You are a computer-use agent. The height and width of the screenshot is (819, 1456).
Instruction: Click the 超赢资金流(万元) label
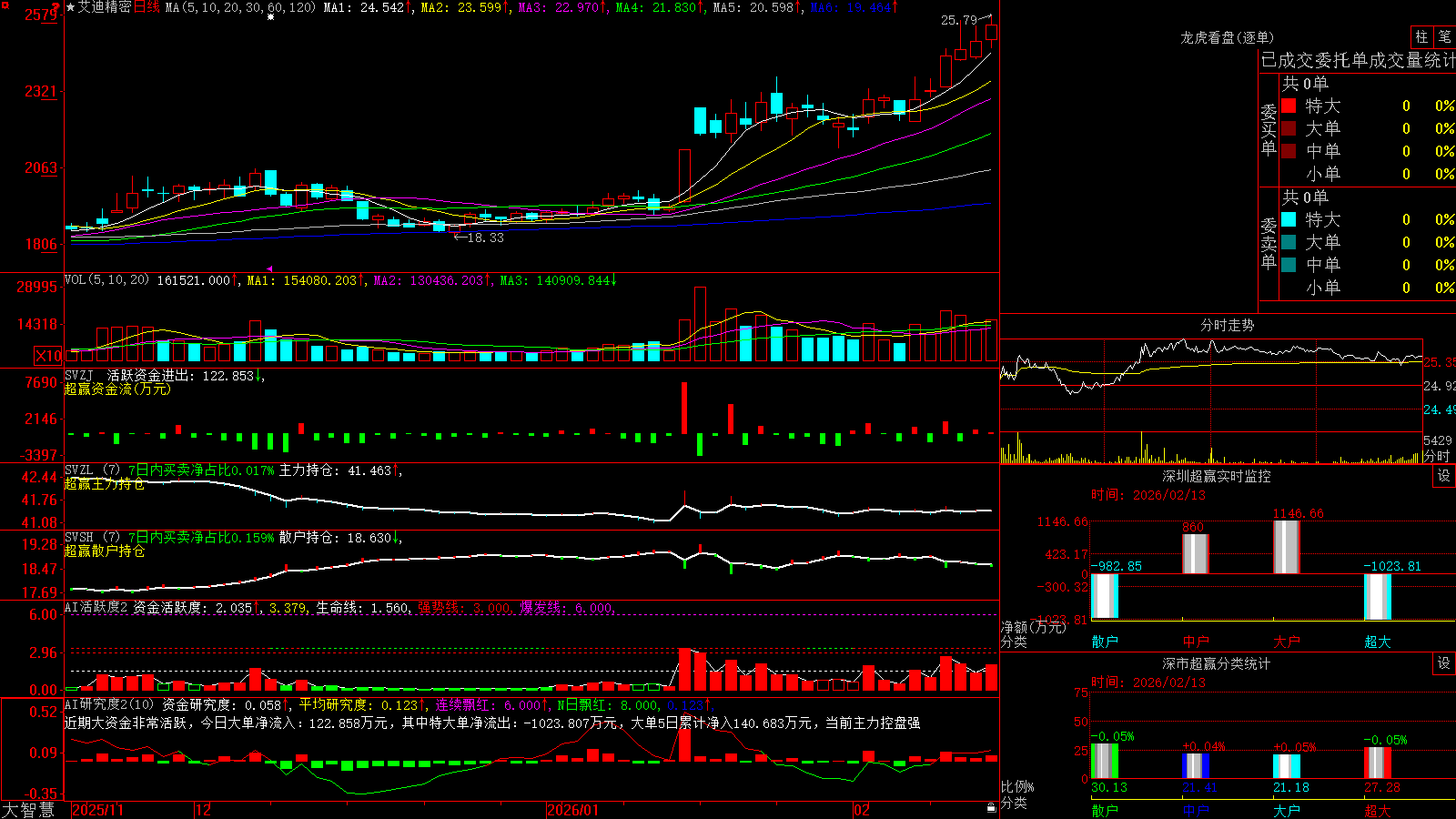pyautogui.click(x=117, y=389)
